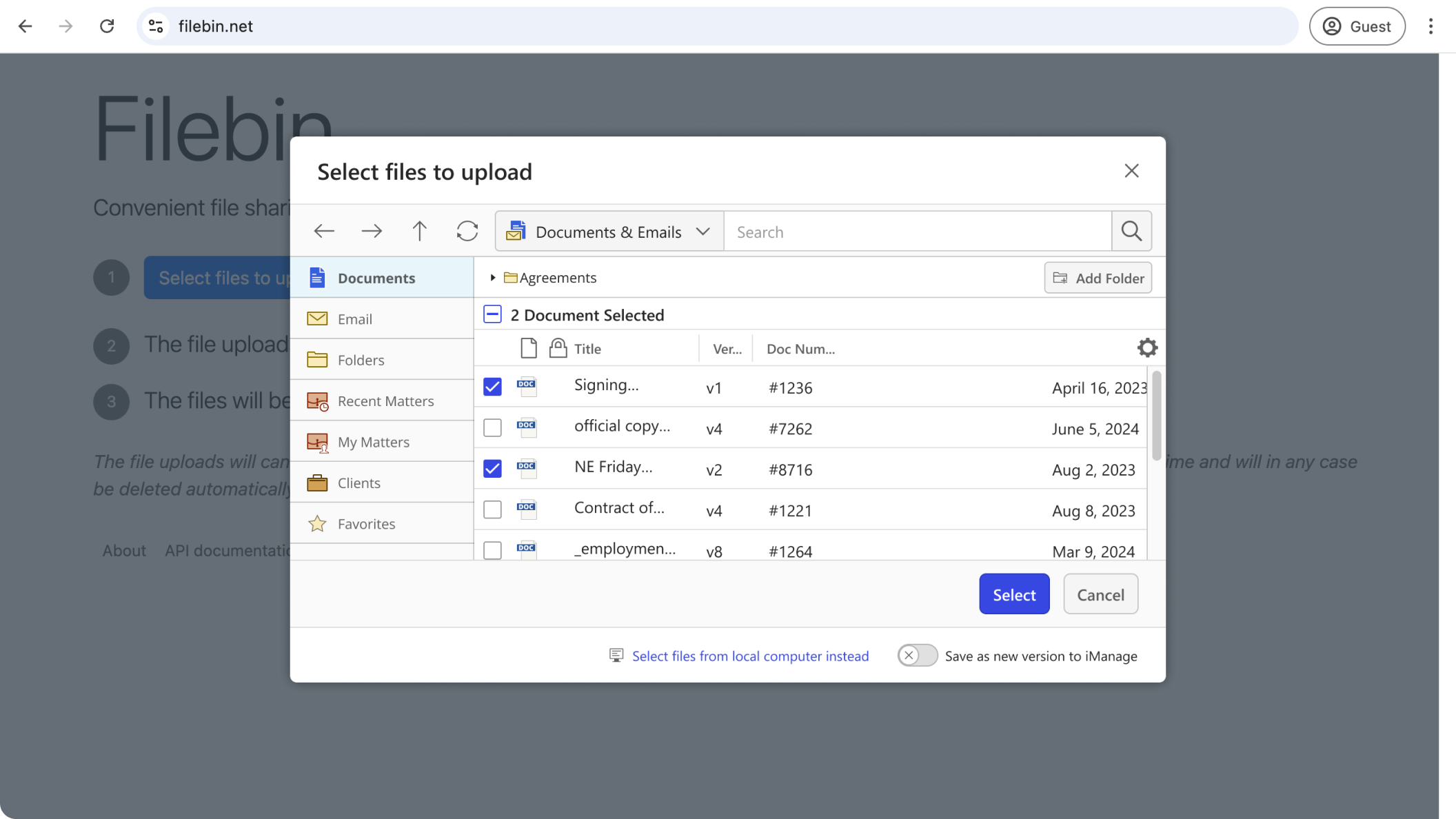Click the magnifier search icon

1131,231
